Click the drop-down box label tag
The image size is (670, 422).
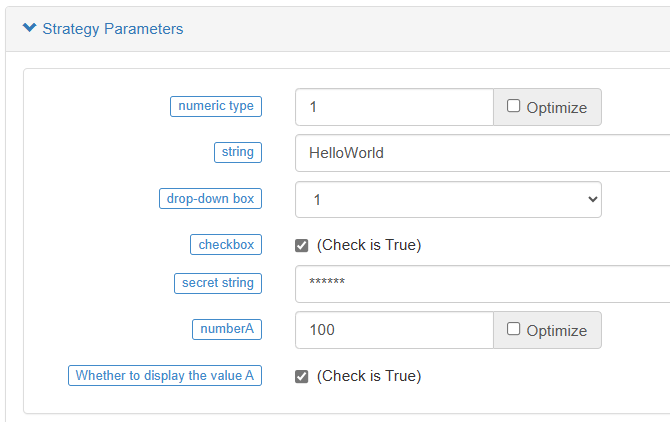[x=210, y=199]
